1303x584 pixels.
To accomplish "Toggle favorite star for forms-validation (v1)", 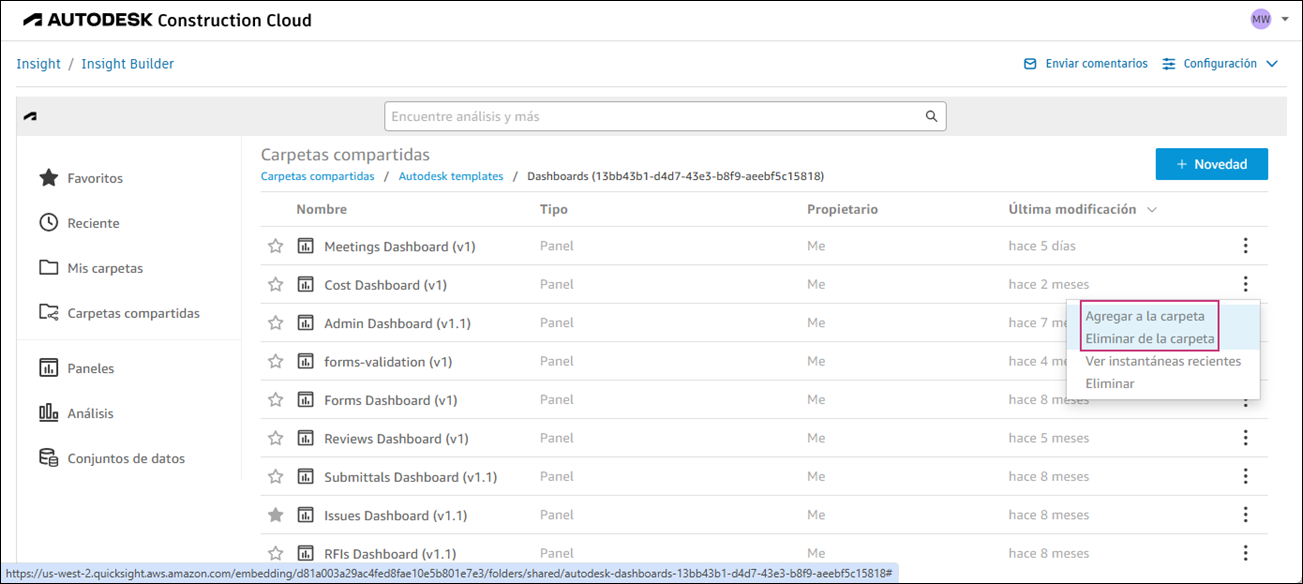I will tap(275, 361).
